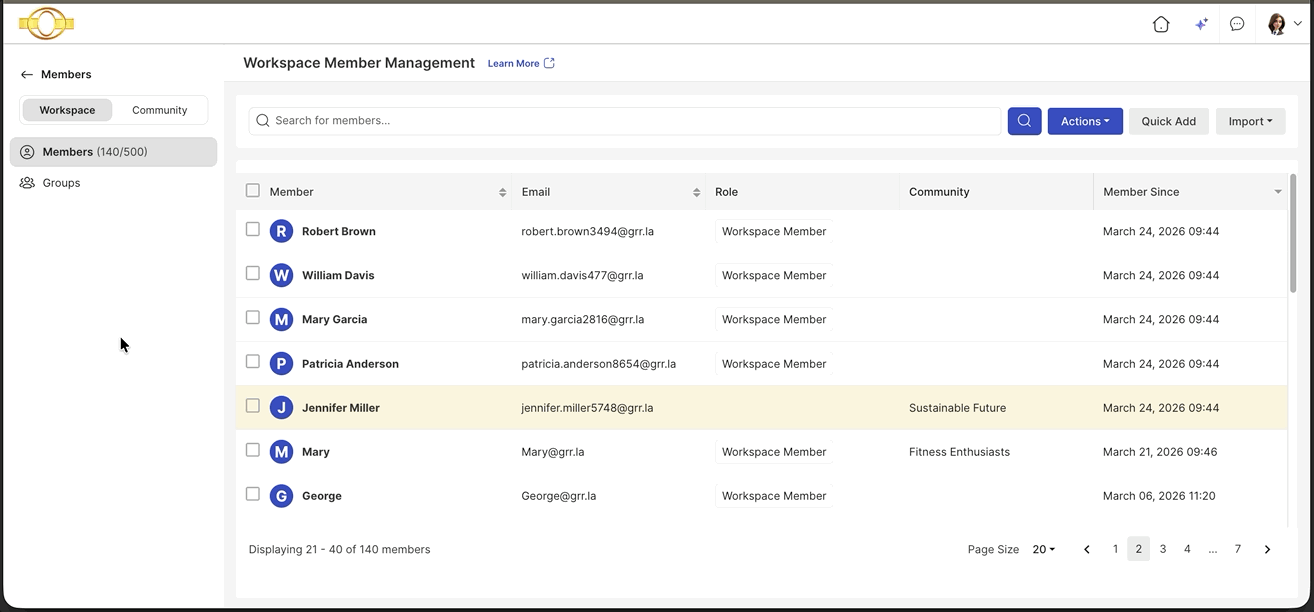Click the back arrow next to Members
The height and width of the screenshot is (612, 1314).
[27, 74]
